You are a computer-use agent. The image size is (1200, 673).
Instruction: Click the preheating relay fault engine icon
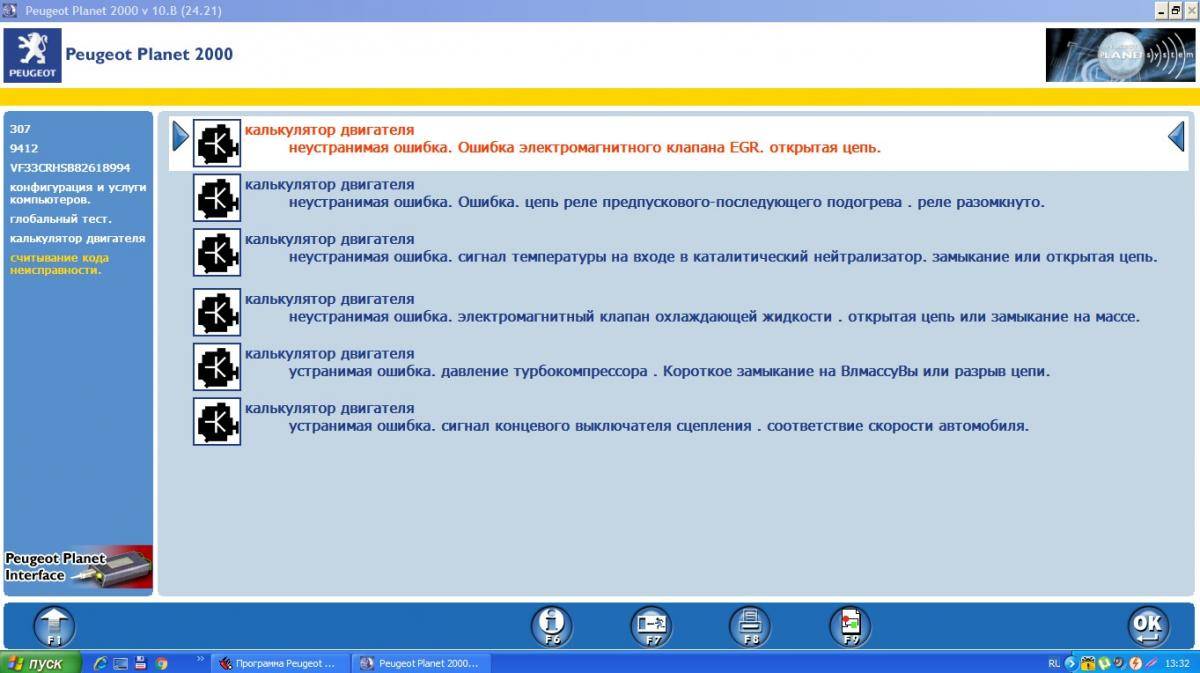(216, 198)
